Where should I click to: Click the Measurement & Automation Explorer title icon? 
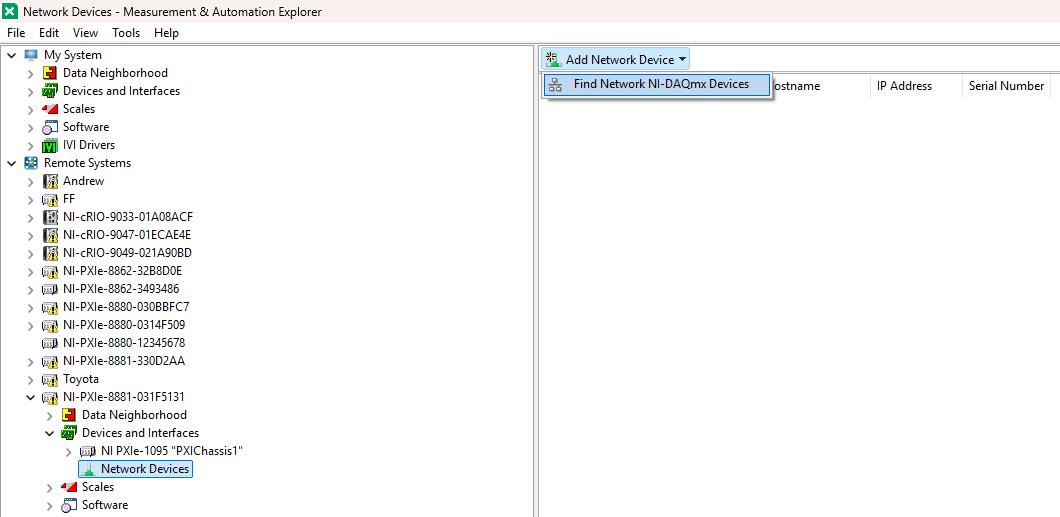coord(10,12)
